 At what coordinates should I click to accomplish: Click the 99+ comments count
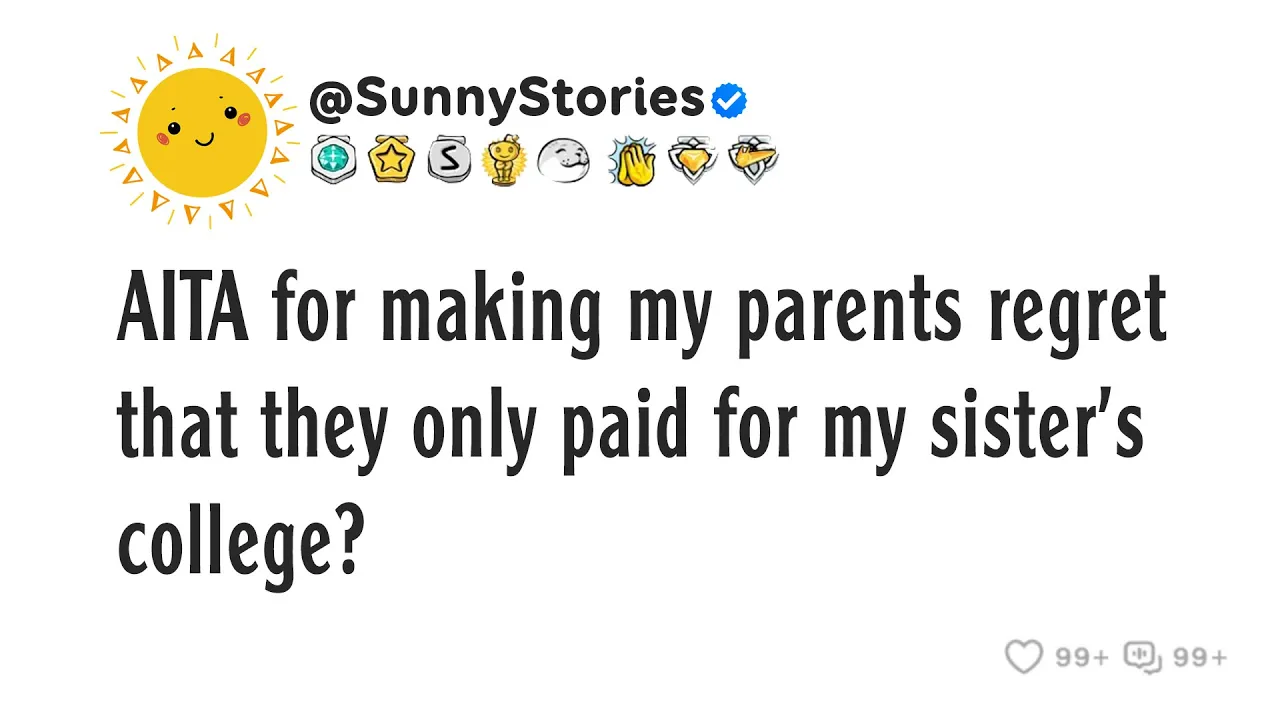[x=1200, y=657]
